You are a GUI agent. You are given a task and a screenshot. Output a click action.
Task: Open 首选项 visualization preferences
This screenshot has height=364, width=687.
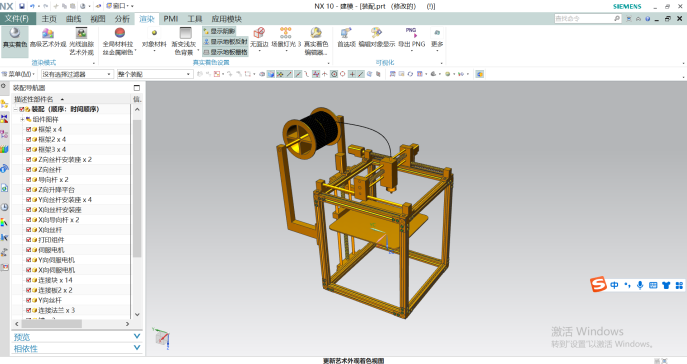[x=346, y=38]
